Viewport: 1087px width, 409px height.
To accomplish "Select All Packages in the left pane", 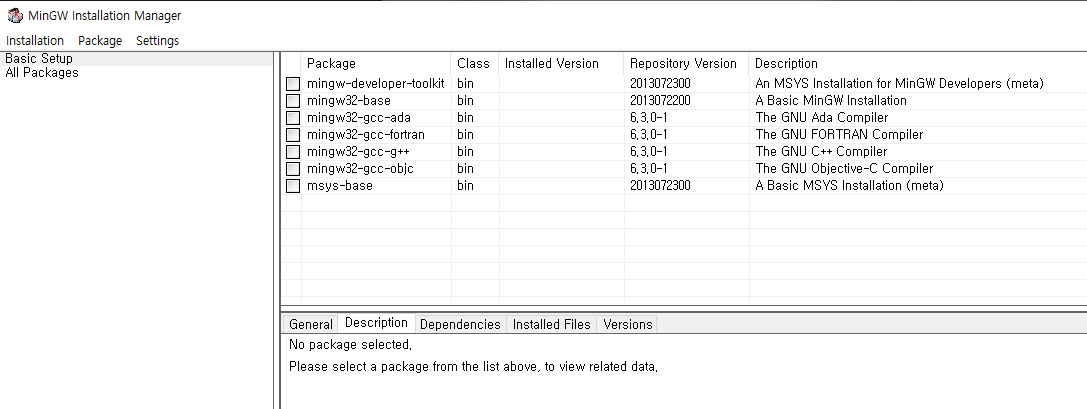I will (x=42, y=73).
